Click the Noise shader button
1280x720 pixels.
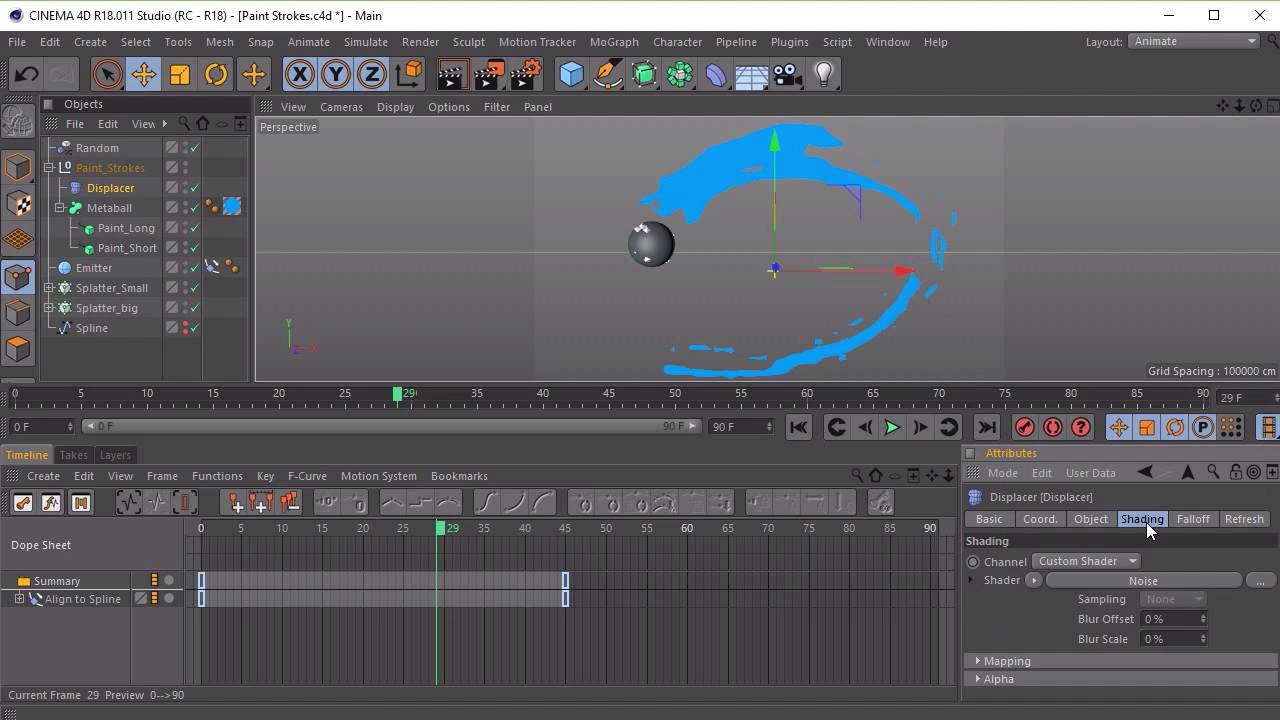(x=1143, y=581)
